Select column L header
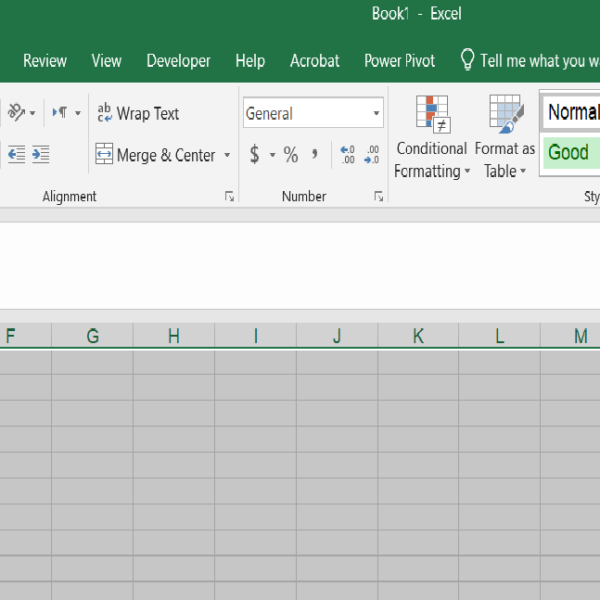The height and width of the screenshot is (600, 600). (x=499, y=336)
